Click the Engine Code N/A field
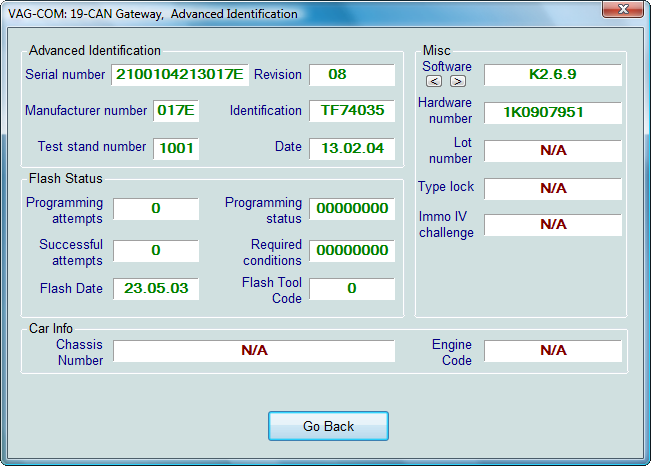This screenshot has width=651, height=466. click(x=553, y=351)
